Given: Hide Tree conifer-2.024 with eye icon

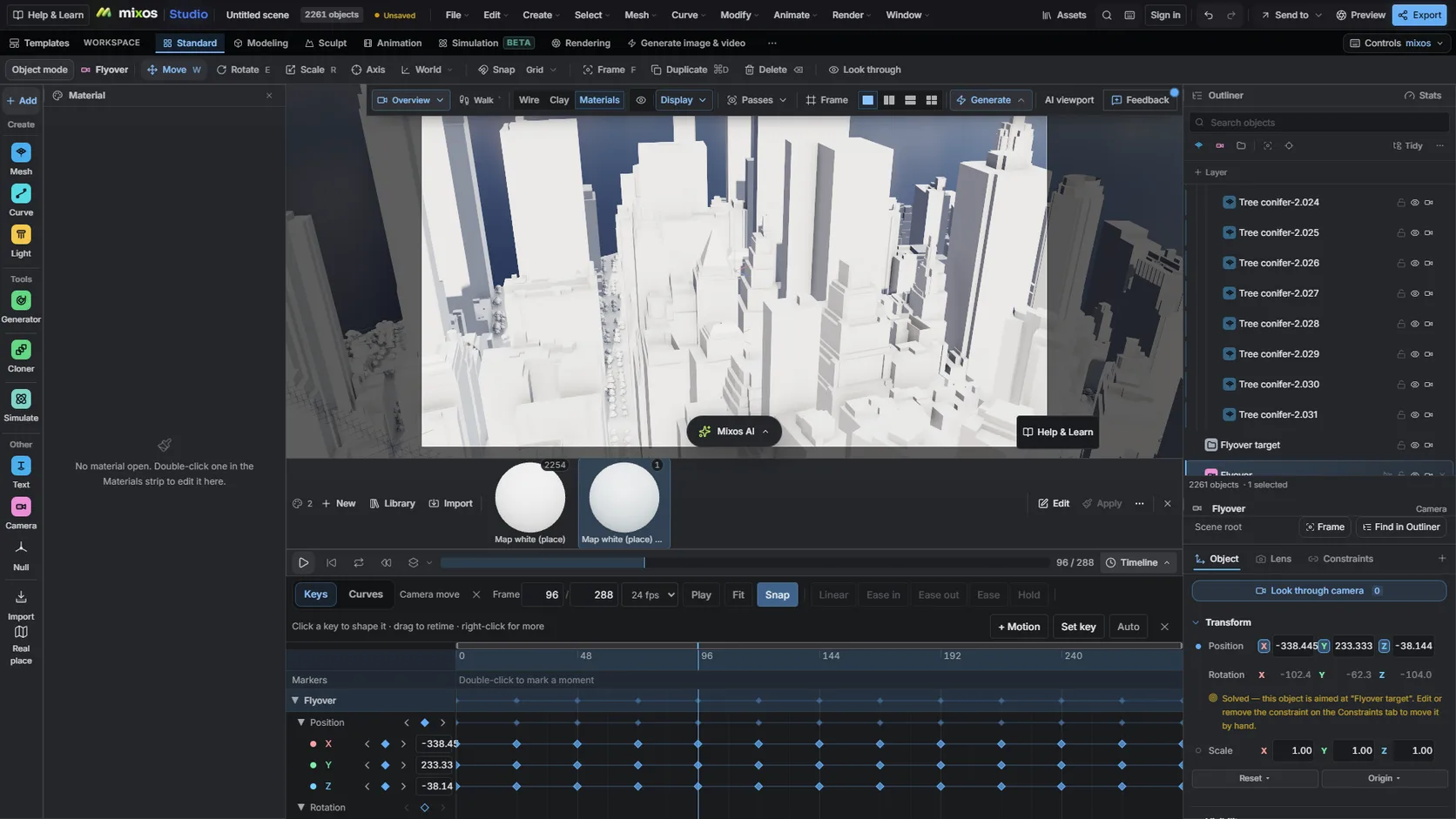Looking at the screenshot, I should tap(1415, 203).
